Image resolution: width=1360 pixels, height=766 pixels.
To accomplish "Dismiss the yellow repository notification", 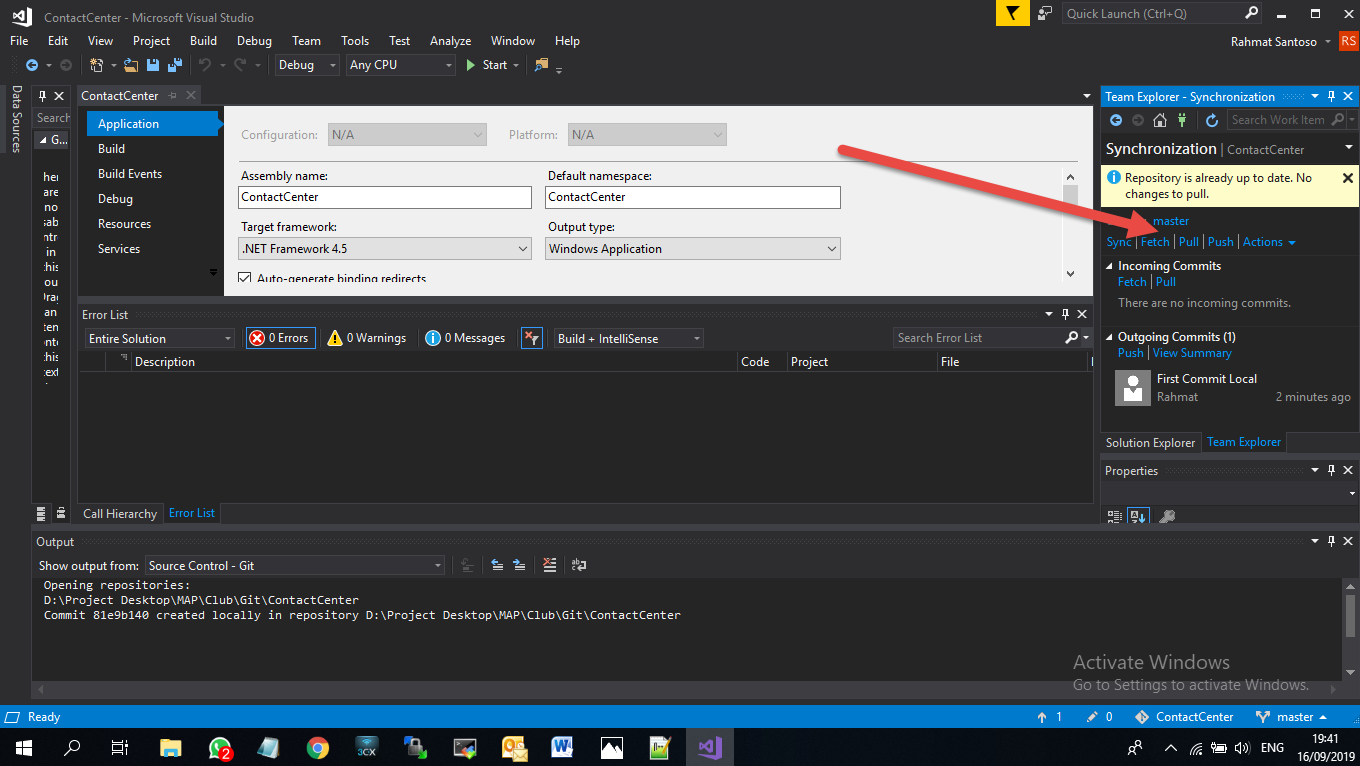I will click(1347, 178).
